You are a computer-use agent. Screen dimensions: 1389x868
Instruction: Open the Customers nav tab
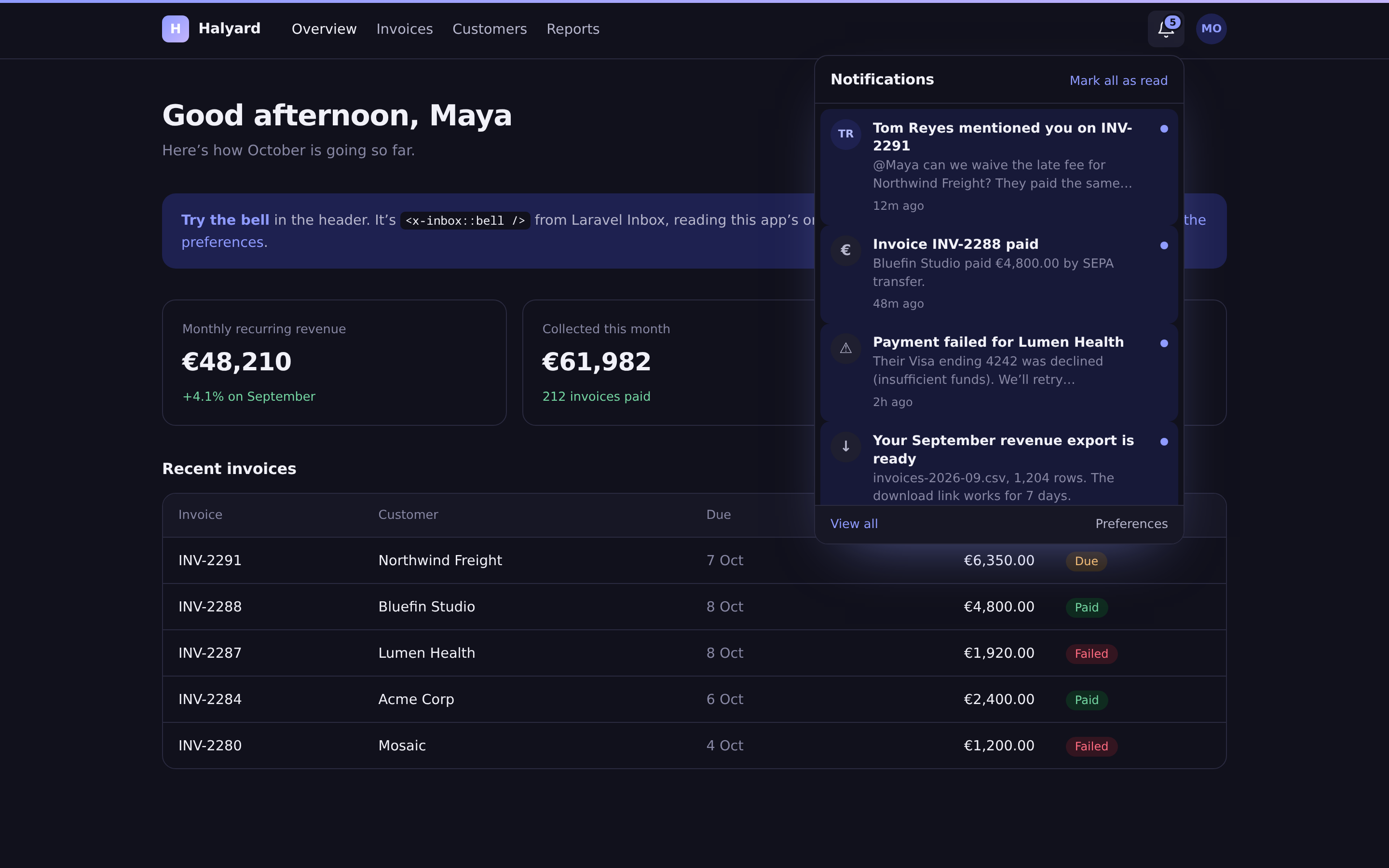[490, 29]
